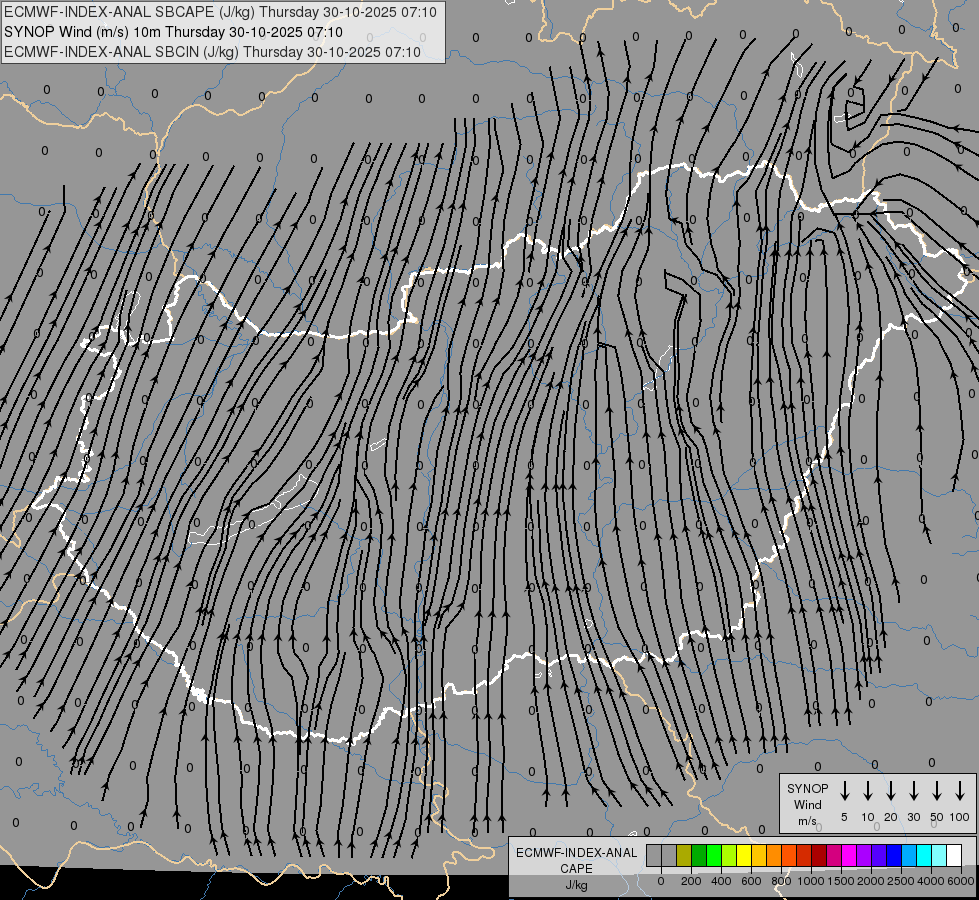Pick the bright magenta CAPE swatch
This screenshot has height=900, width=979.
(x=849, y=855)
